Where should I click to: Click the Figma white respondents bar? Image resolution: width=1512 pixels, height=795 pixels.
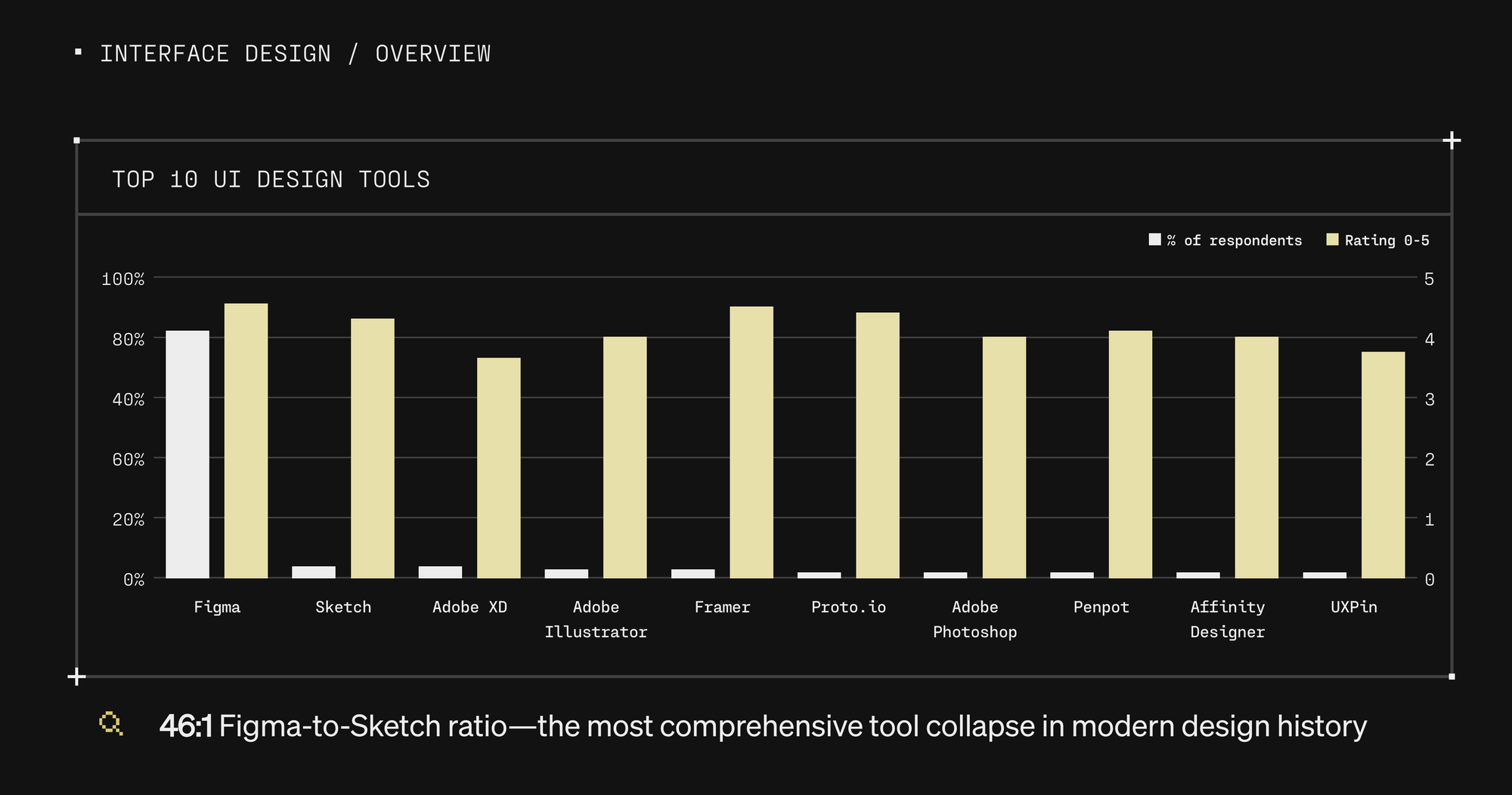187,454
